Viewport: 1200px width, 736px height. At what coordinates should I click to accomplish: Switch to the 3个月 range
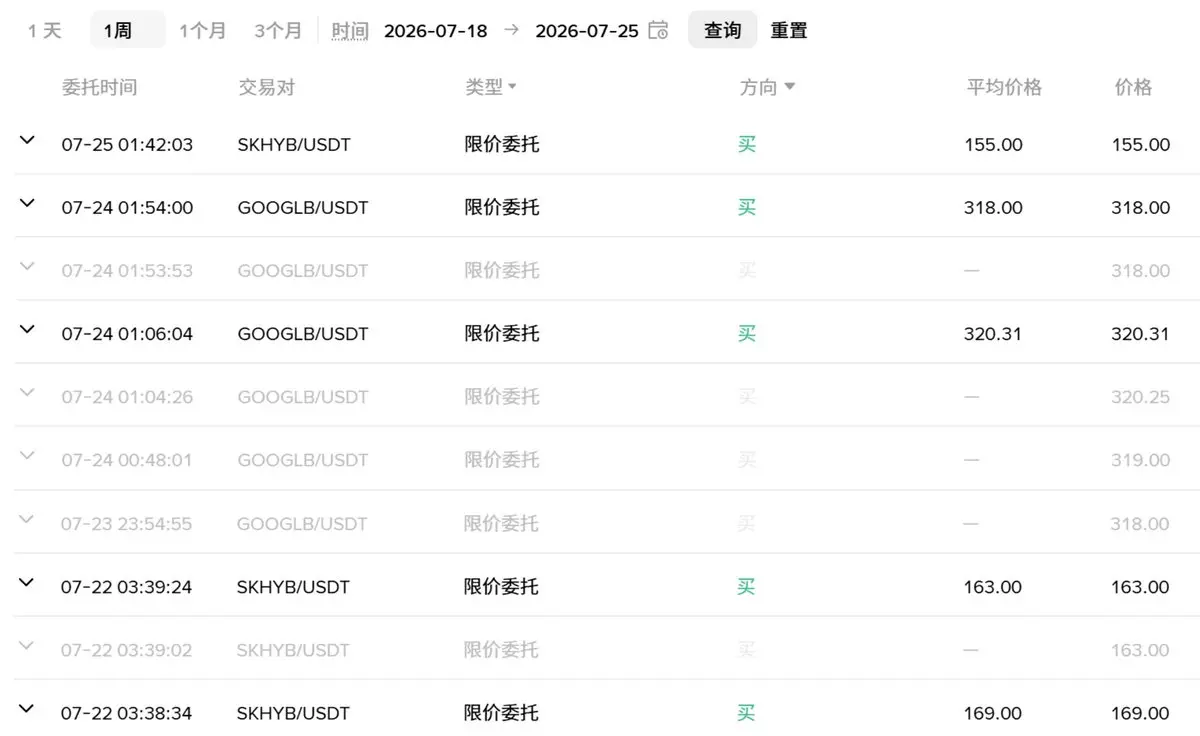click(x=278, y=30)
